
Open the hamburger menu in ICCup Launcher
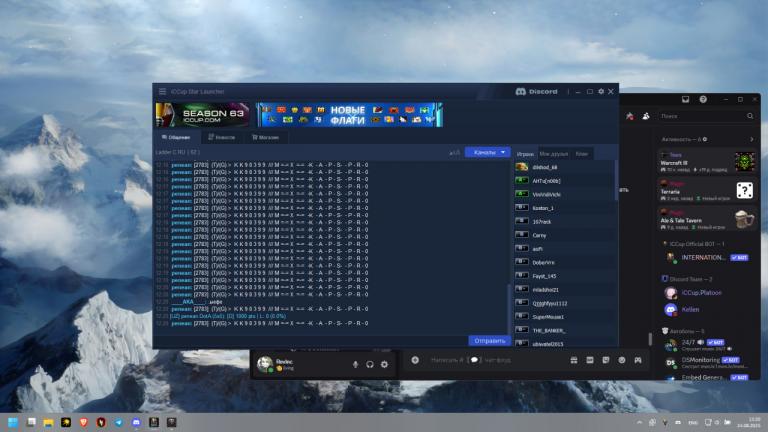point(162,92)
